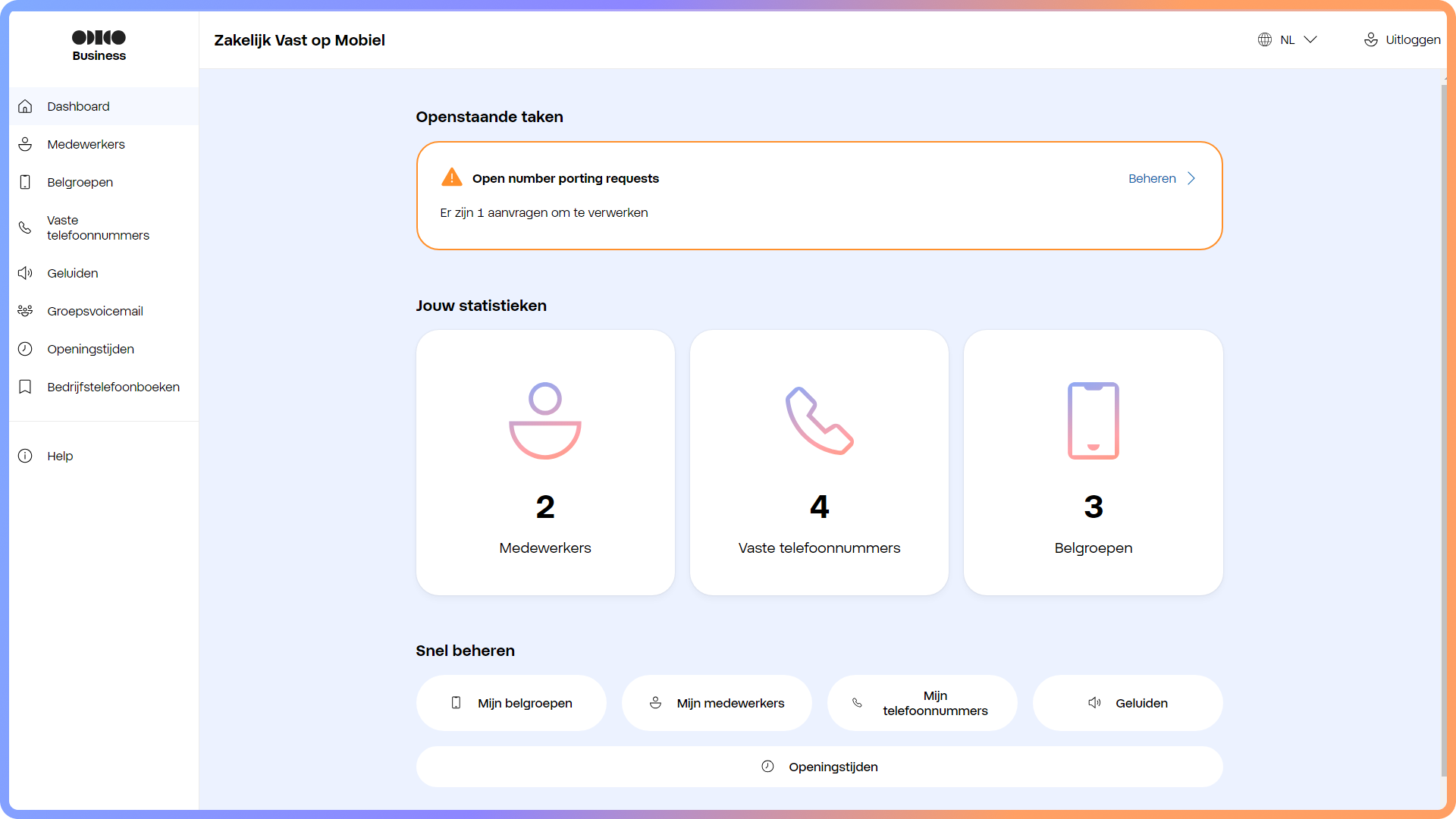
Task: Click the Help info icon in sidebar
Action: [25, 456]
